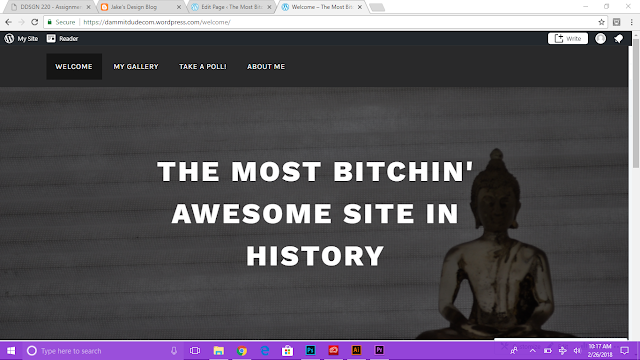Show hidden system tray icons
This screenshot has width=640, height=360.
click(x=533, y=351)
